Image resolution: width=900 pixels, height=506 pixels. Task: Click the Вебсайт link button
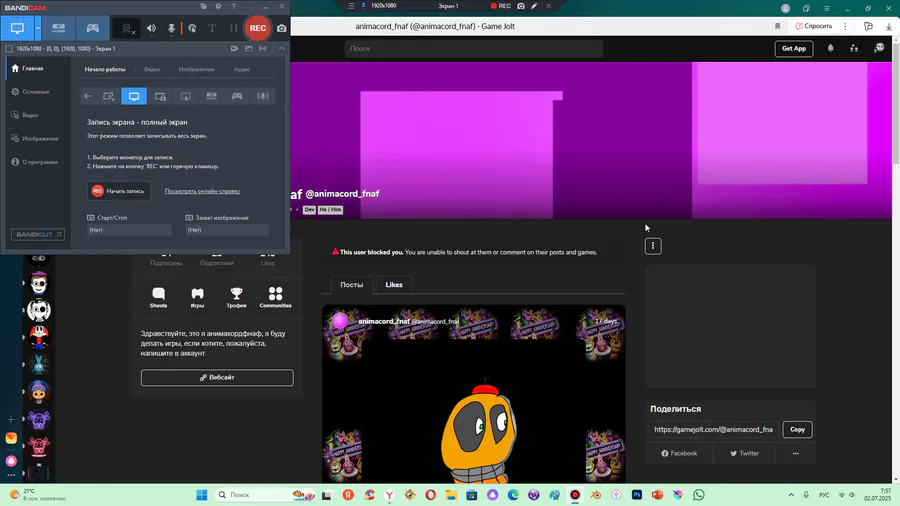(217, 377)
